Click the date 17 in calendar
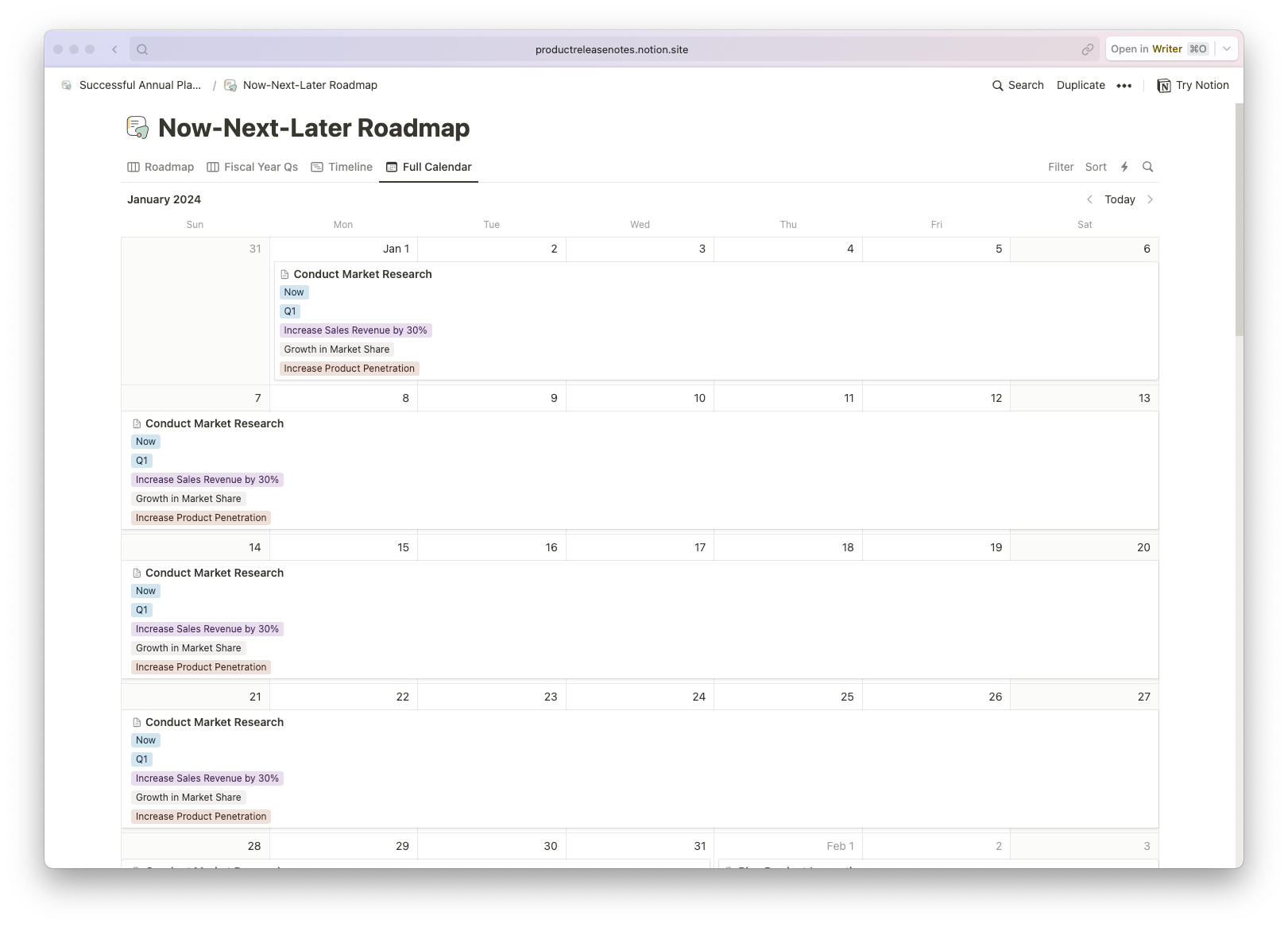 coord(699,547)
